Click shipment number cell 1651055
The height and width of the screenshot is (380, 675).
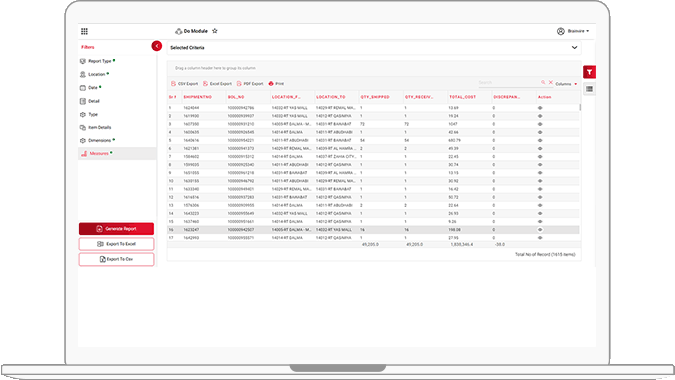click(x=191, y=173)
